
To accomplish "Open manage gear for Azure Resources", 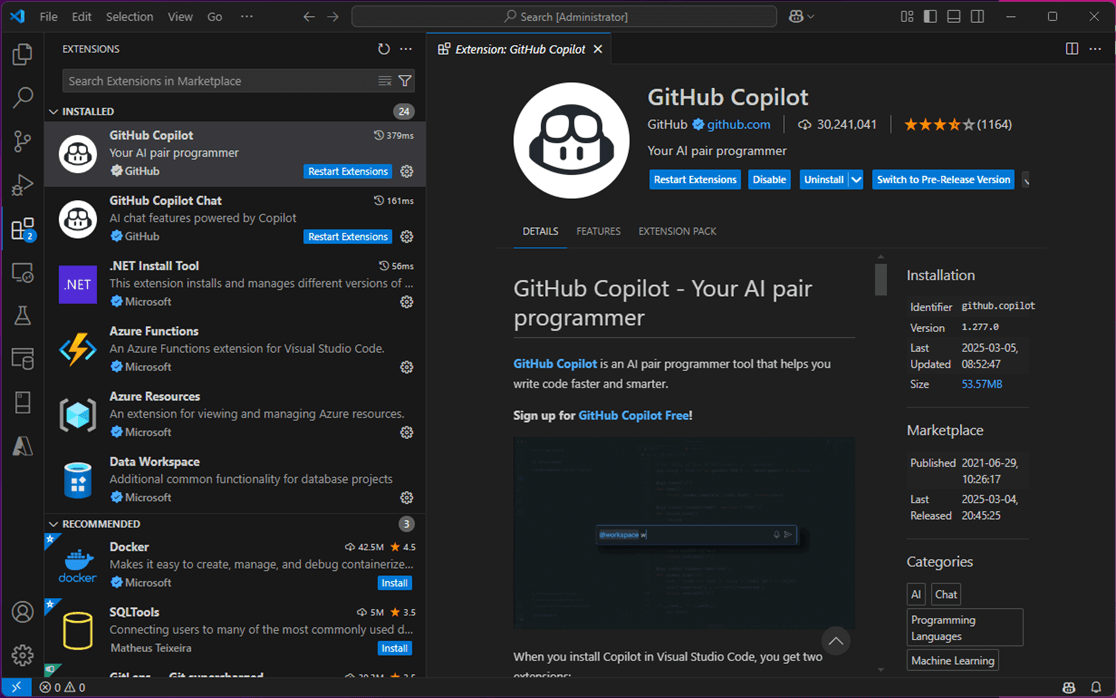I will pos(406,433).
